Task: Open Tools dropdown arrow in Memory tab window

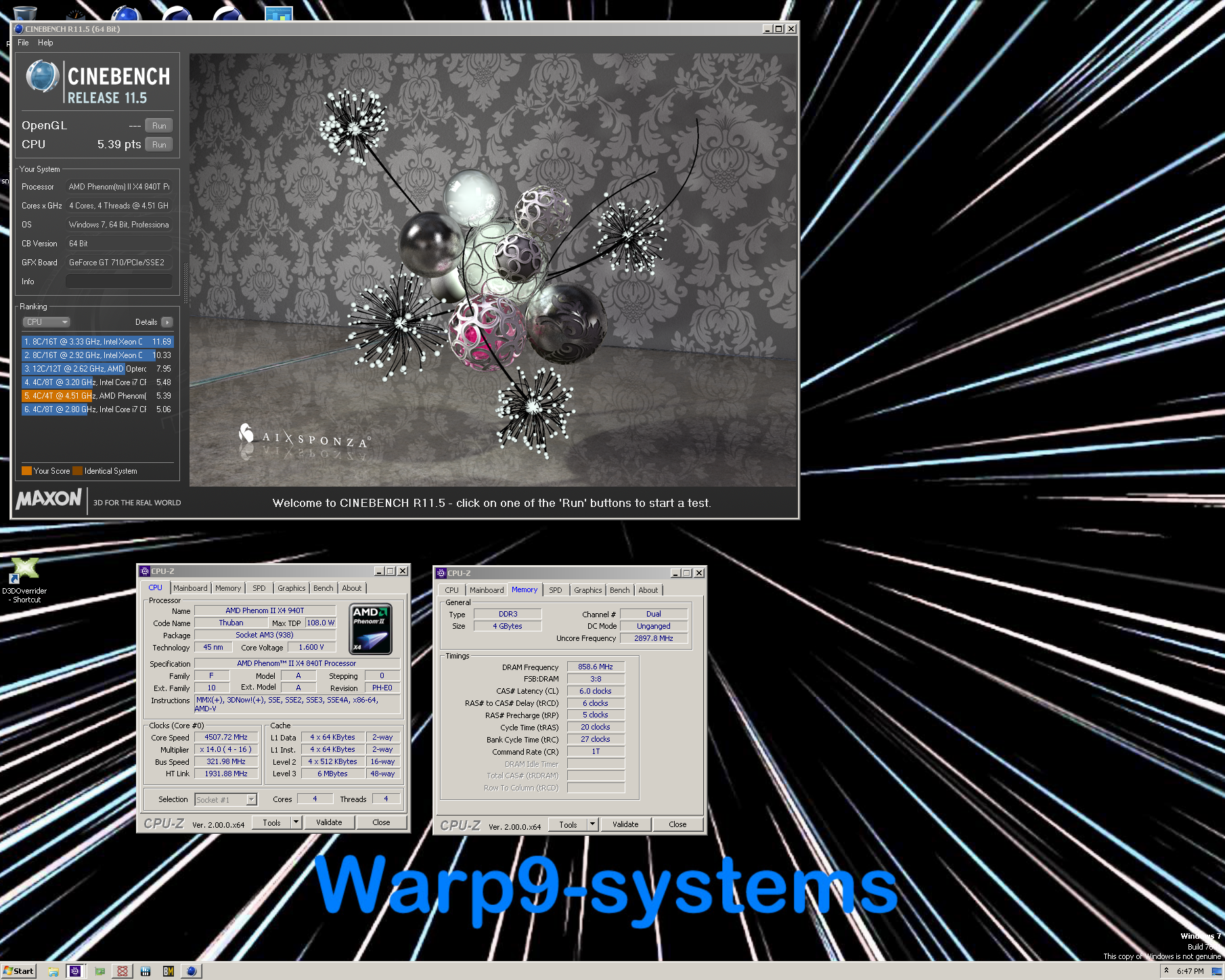Action: 592,824
